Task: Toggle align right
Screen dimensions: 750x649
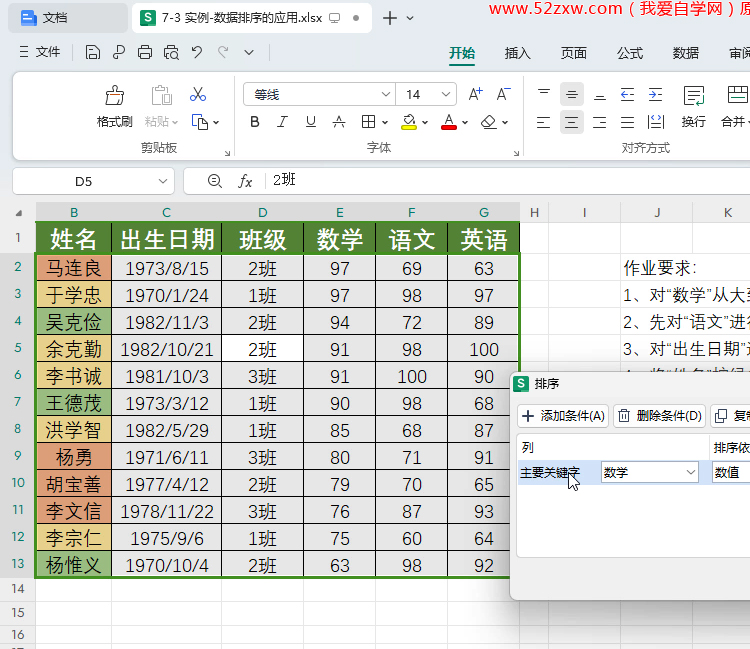Action: pyautogui.click(x=599, y=122)
